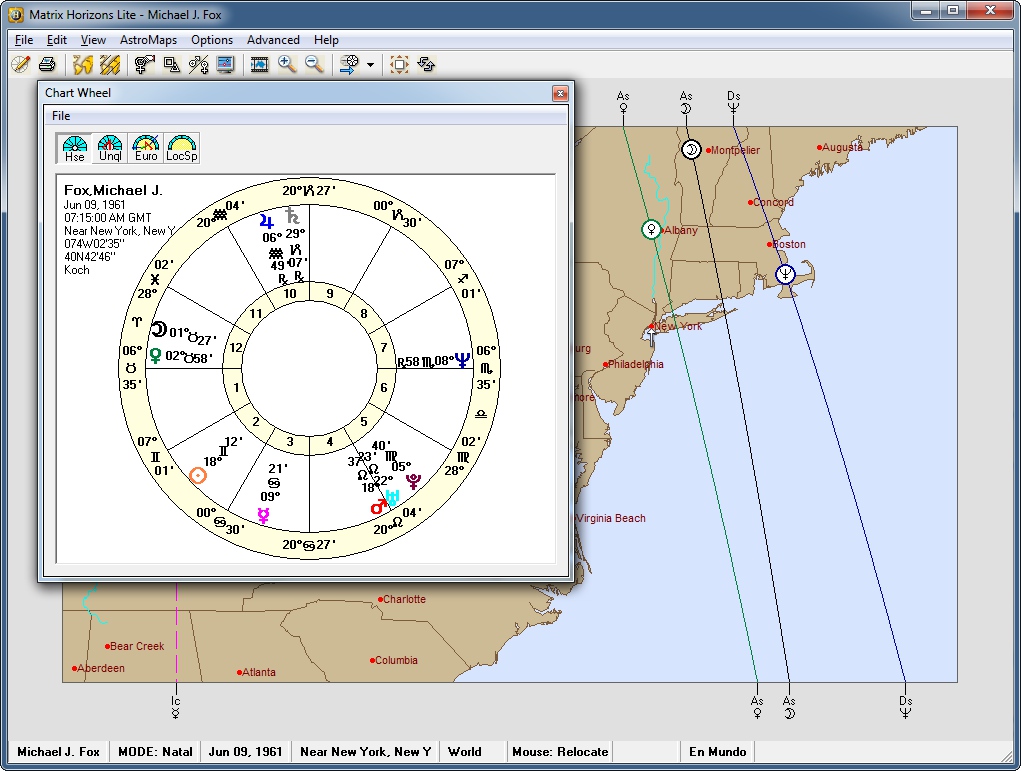Click the Montpelier city label on map
The width and height of the screenshot is (1021, 771).
(x=735, y=150)
